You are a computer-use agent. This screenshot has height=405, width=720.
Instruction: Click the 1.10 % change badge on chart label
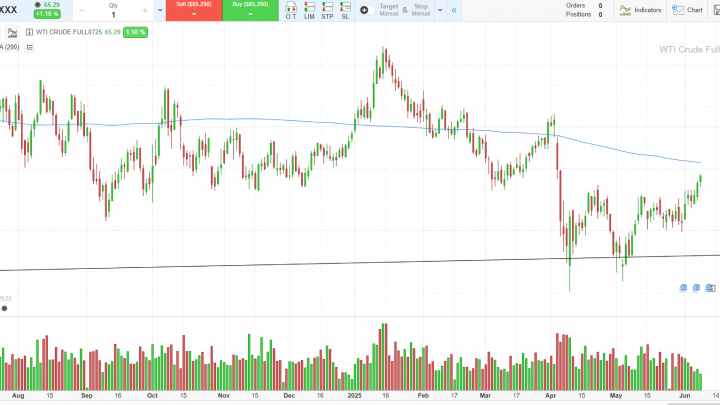click(135, 32)
